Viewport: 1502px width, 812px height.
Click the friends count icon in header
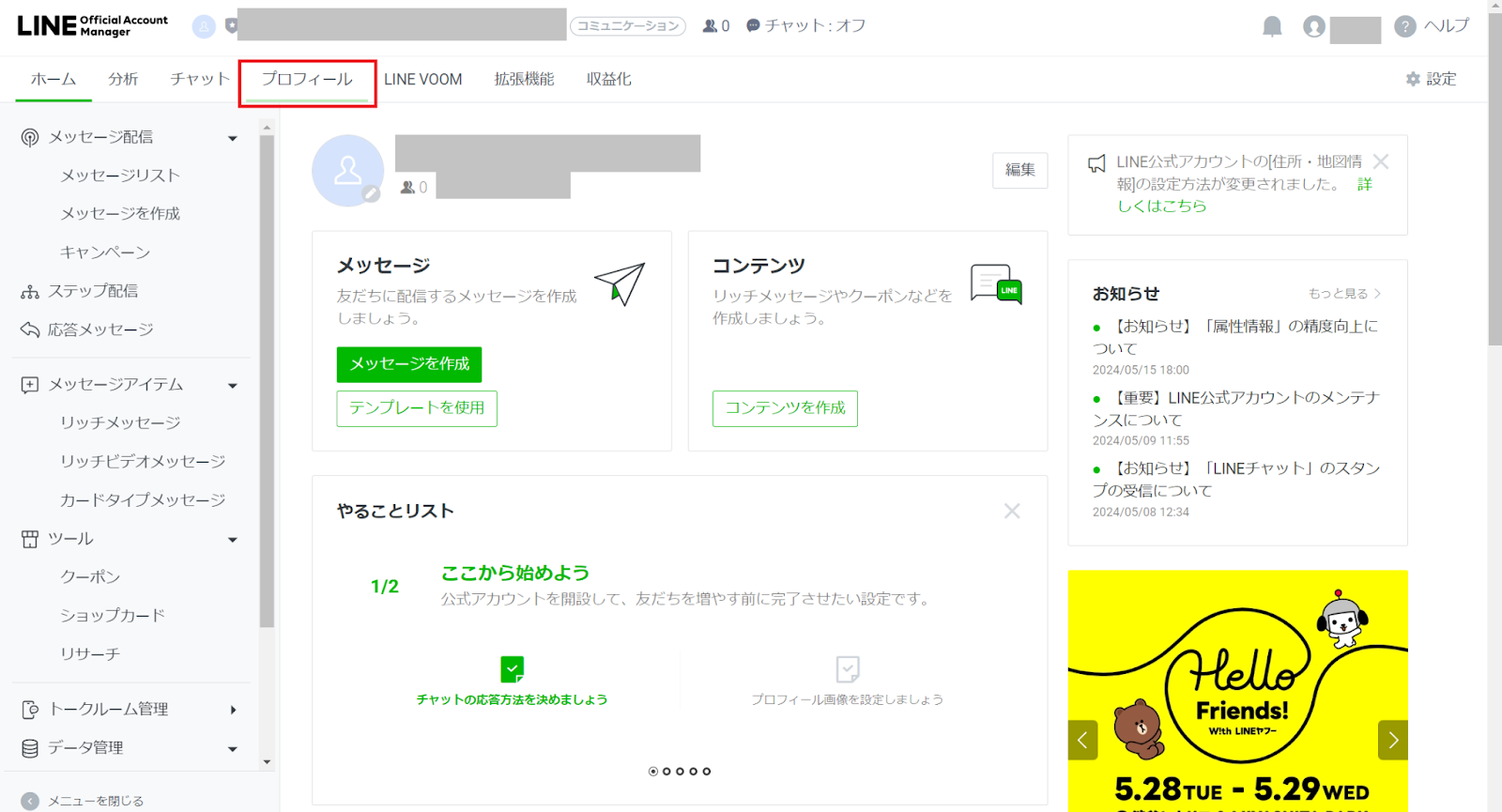(x=710, y=26)
